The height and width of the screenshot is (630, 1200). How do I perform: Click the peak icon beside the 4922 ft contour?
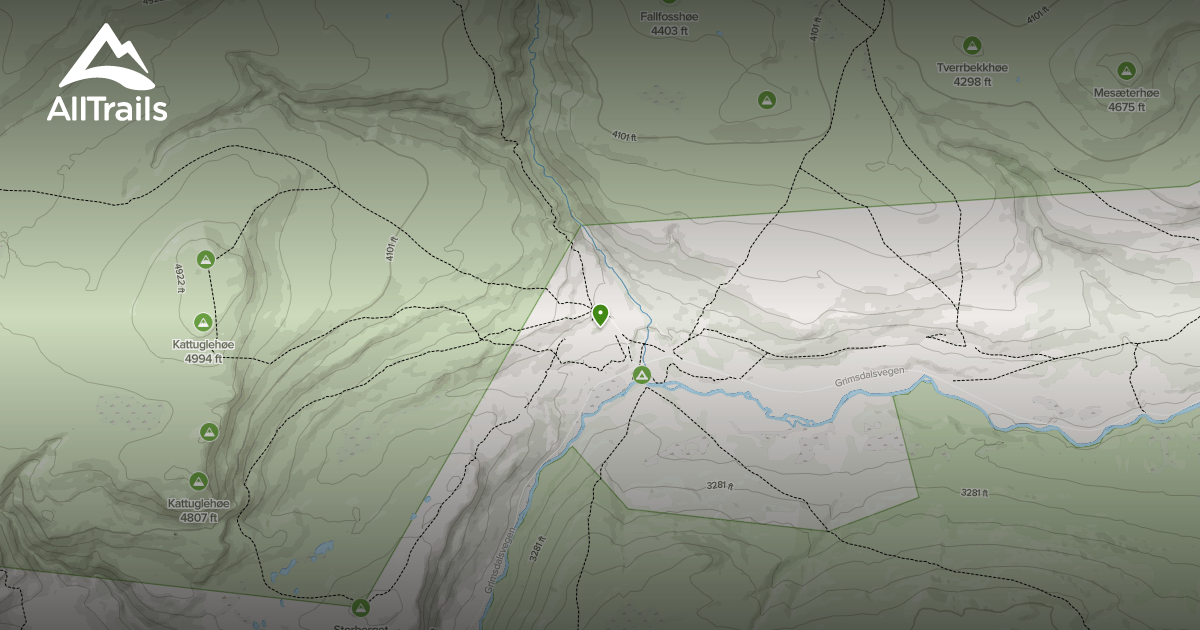coord(205,260)
